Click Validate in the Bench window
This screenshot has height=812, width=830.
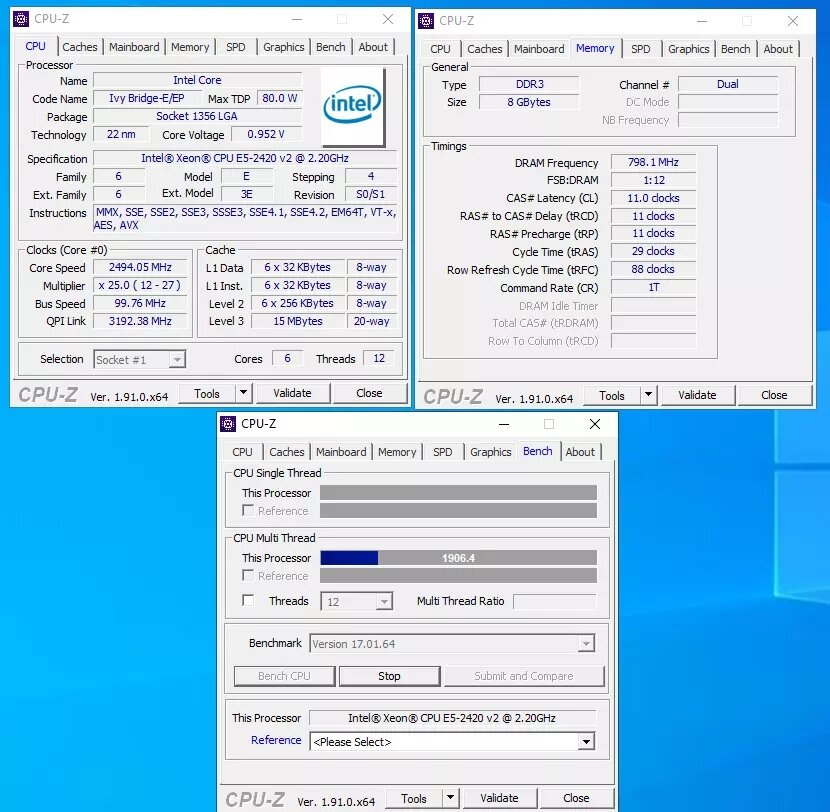click(x=499, y=798)
